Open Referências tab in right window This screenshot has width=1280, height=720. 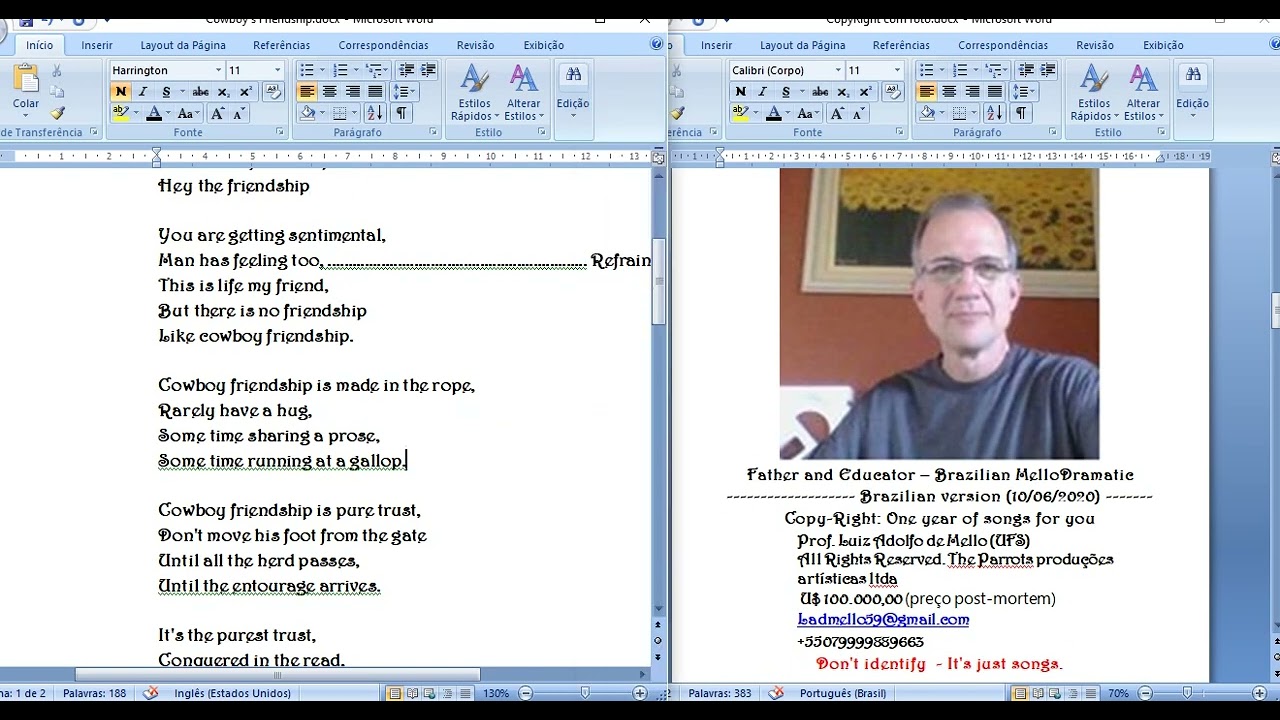click(x=901, y=45)
